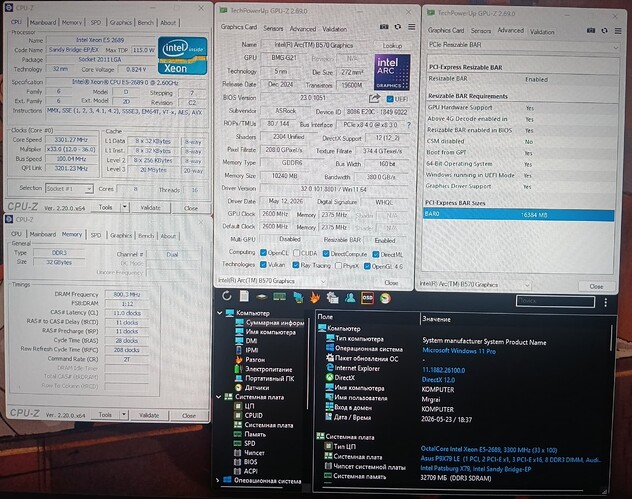Viewport: 632px width, 499px height.
Task: Open the memory benchmark RAM-stick icon
Action: point(279,297)
